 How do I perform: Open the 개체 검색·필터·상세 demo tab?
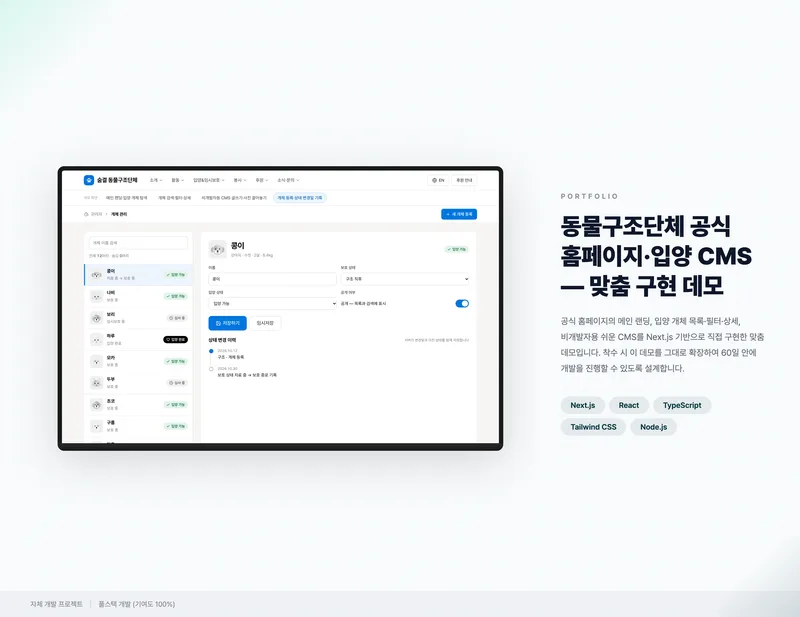[x=174, y=198]
